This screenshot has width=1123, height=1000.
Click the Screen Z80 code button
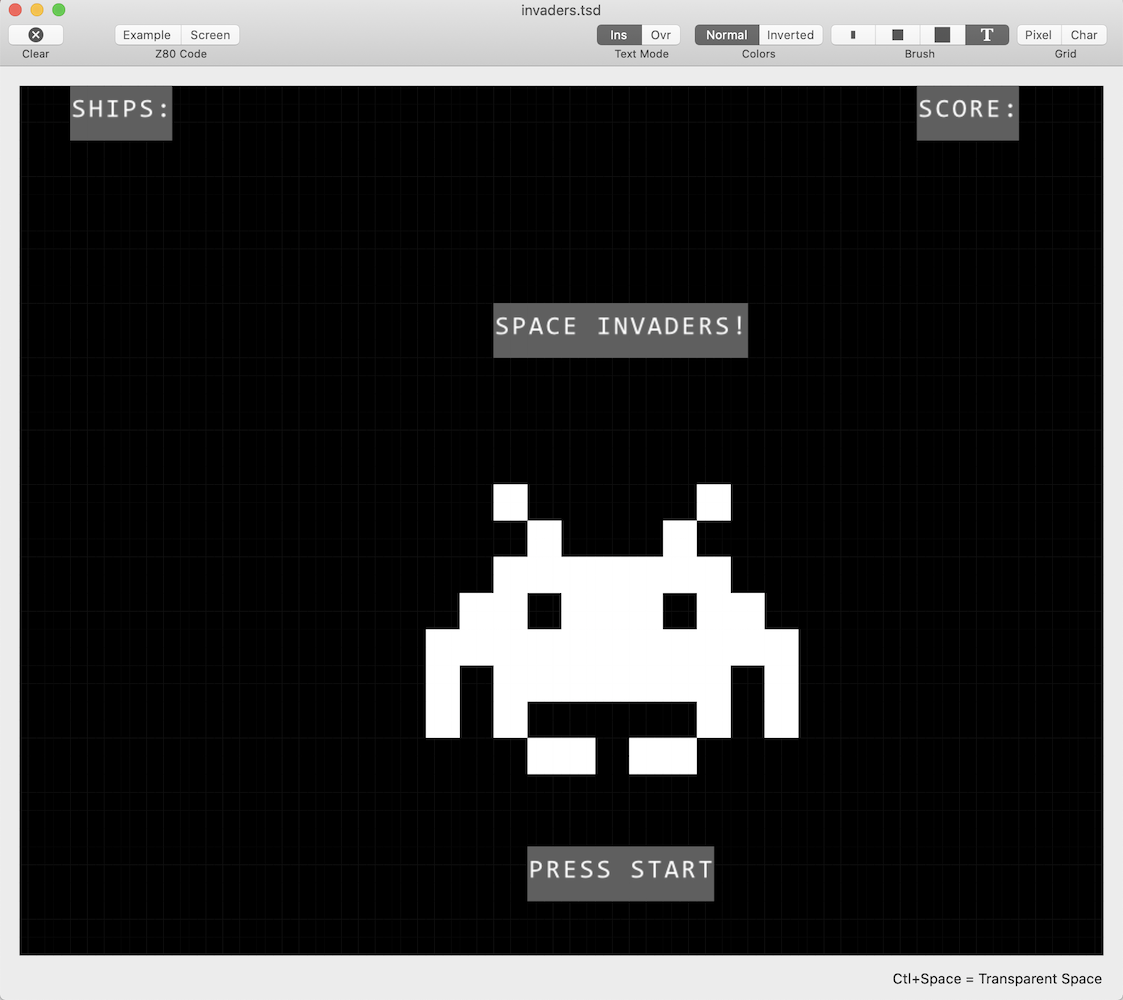point(210,35)
